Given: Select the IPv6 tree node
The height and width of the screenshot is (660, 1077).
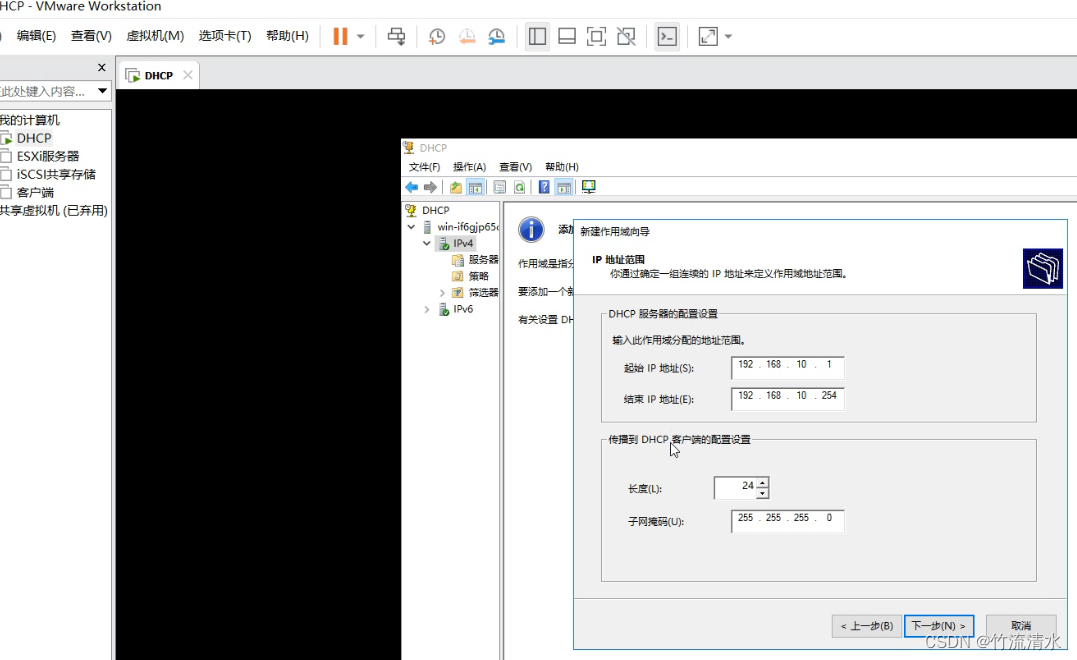Looking at the screenshot, I should coord(463,309).
